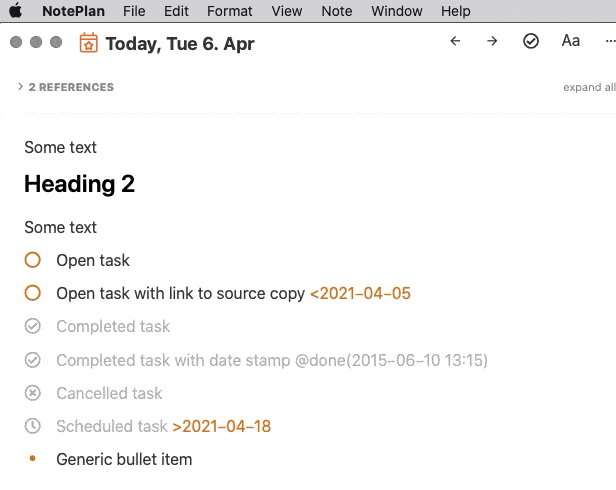
Task: Open the View menu
Action: [x=286, y=11]
